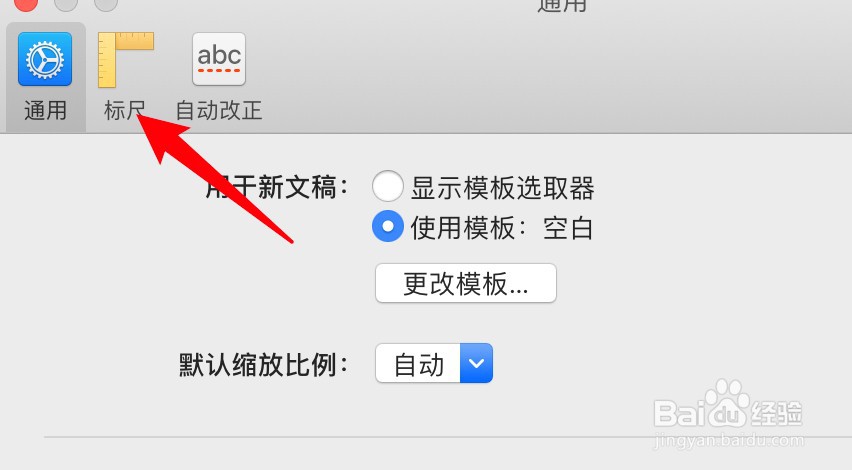The image size is (852, 470).
Task: Click the 更改模板… button
Action: pos(466,283)
